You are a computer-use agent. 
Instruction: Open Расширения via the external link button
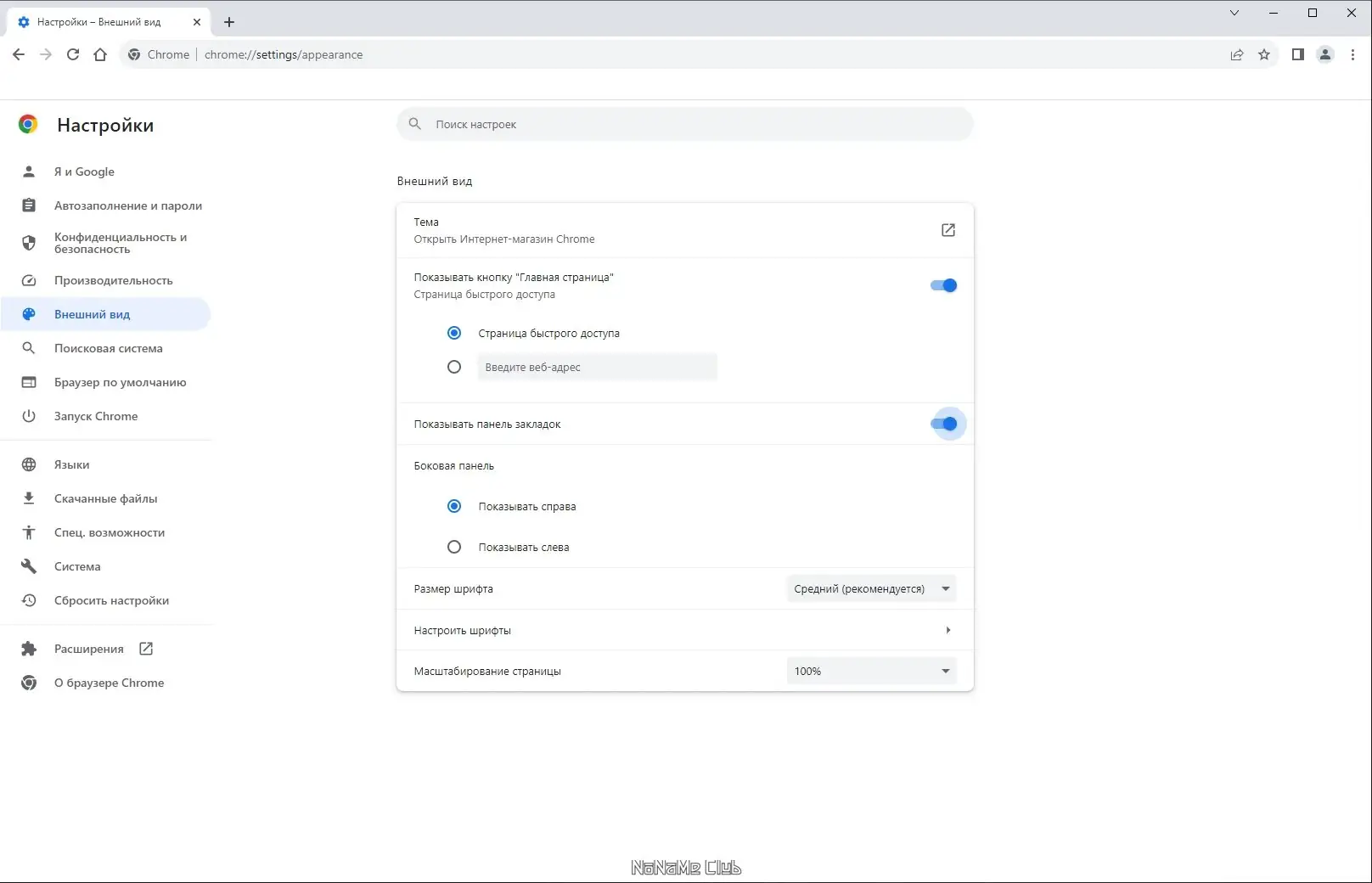[145, 648]
